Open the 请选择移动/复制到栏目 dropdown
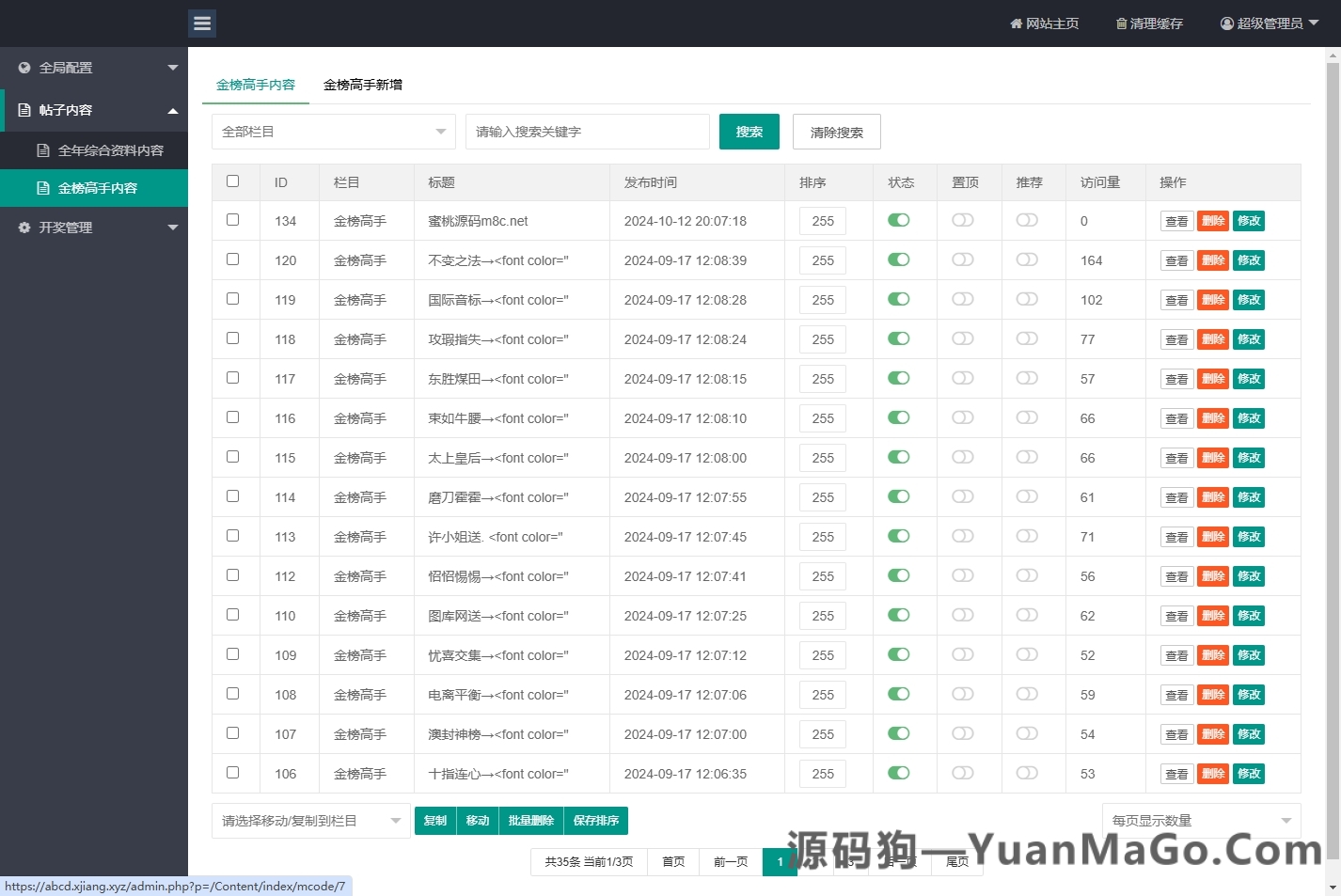This screenshot has height=896, width=1341. (310, 820)
